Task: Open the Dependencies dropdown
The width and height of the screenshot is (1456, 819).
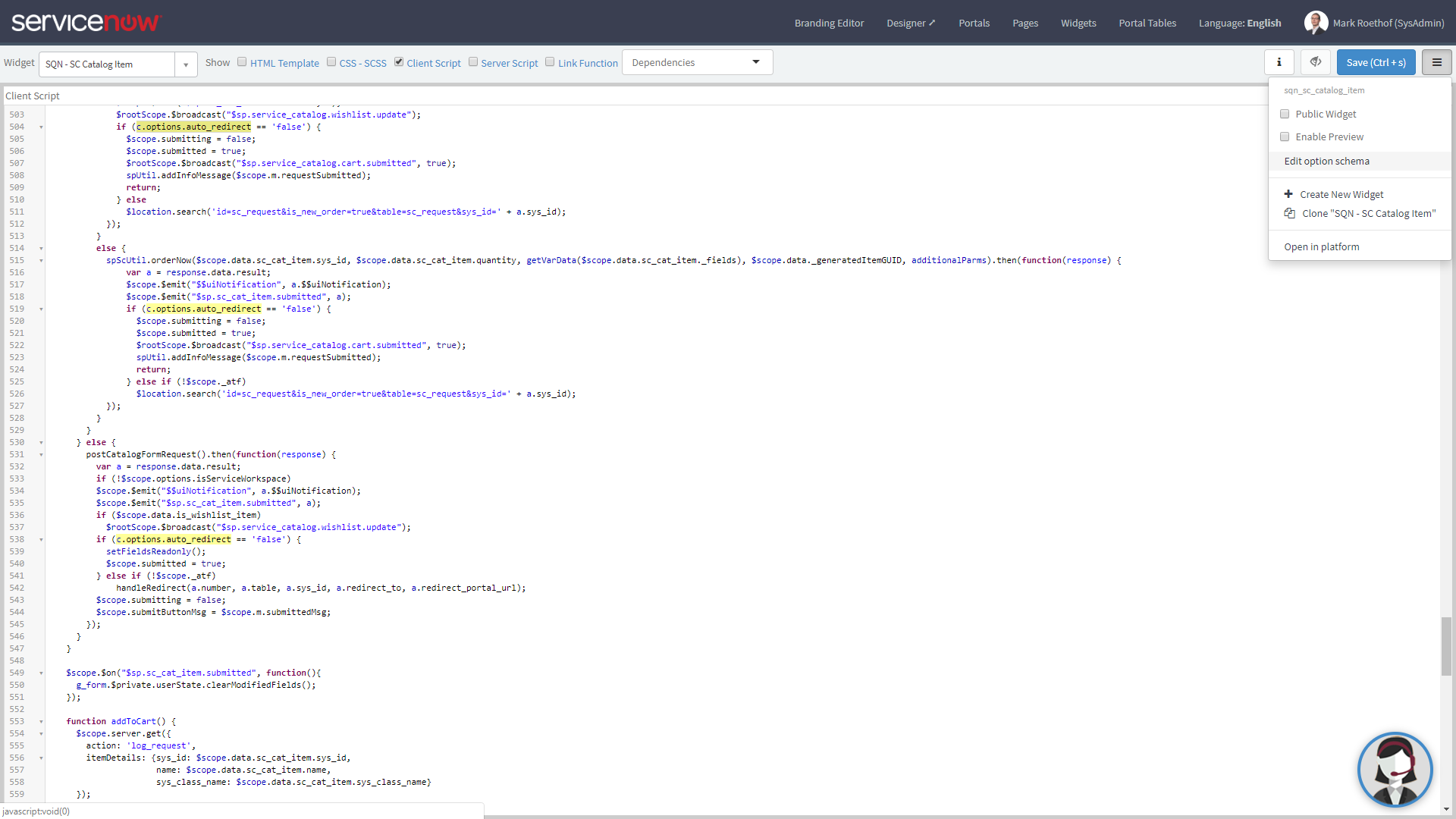Action: [x=697, y=62]
